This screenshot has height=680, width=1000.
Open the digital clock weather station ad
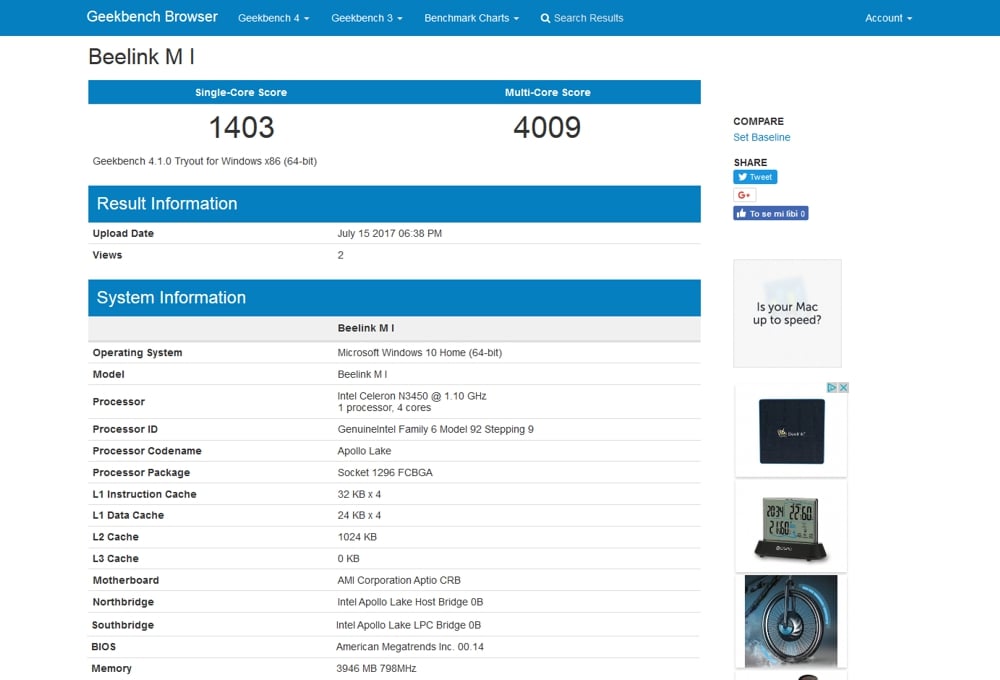click(x=790, y=525)
